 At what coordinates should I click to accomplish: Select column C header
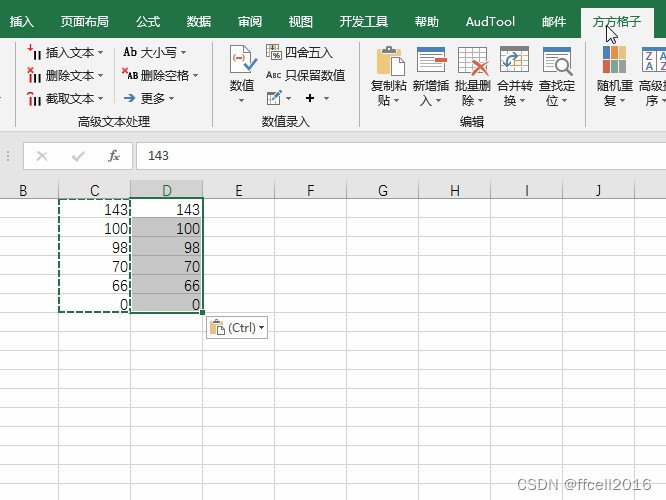(x=94, y=190)
